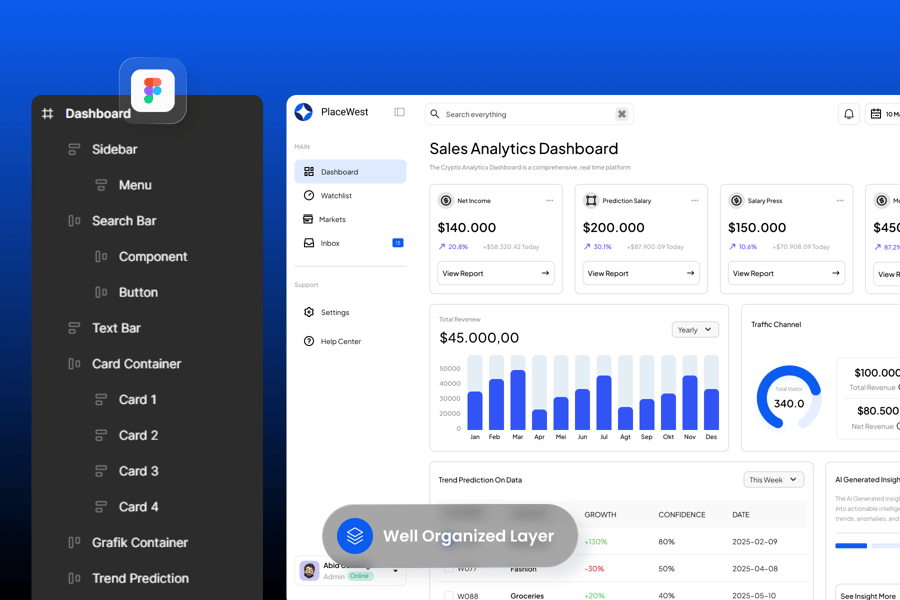Toggle the sidebar collapse icon
900x600 pixels.
point(399,113)
